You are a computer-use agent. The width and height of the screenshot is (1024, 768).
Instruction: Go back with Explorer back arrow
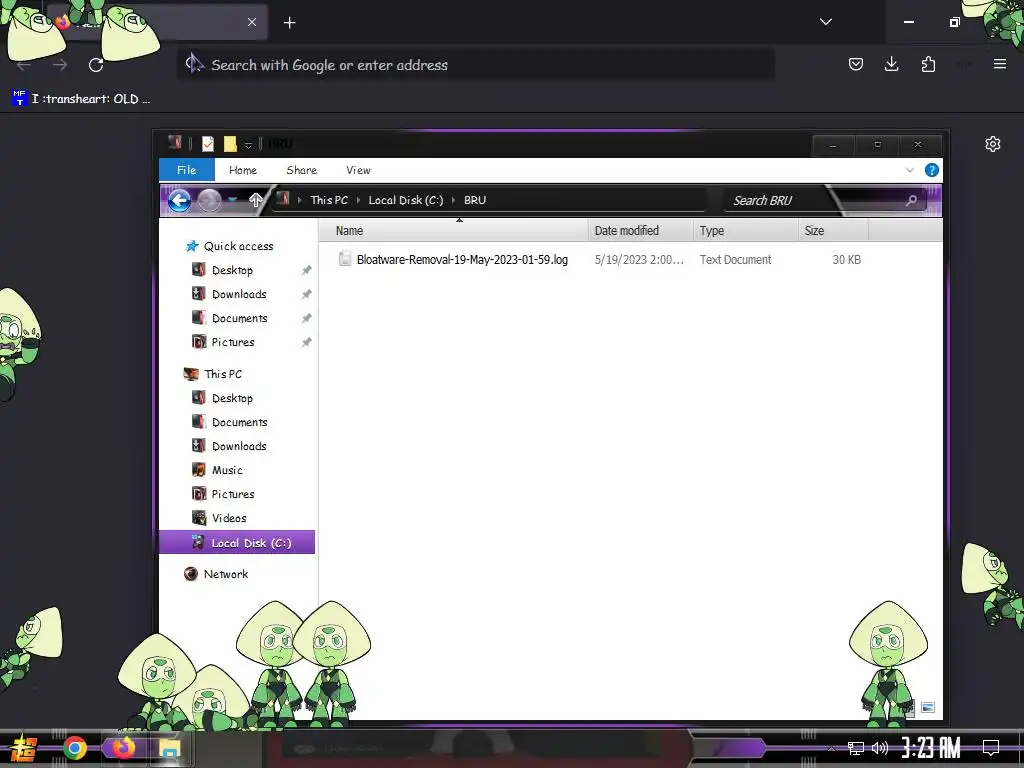(180, 200)
